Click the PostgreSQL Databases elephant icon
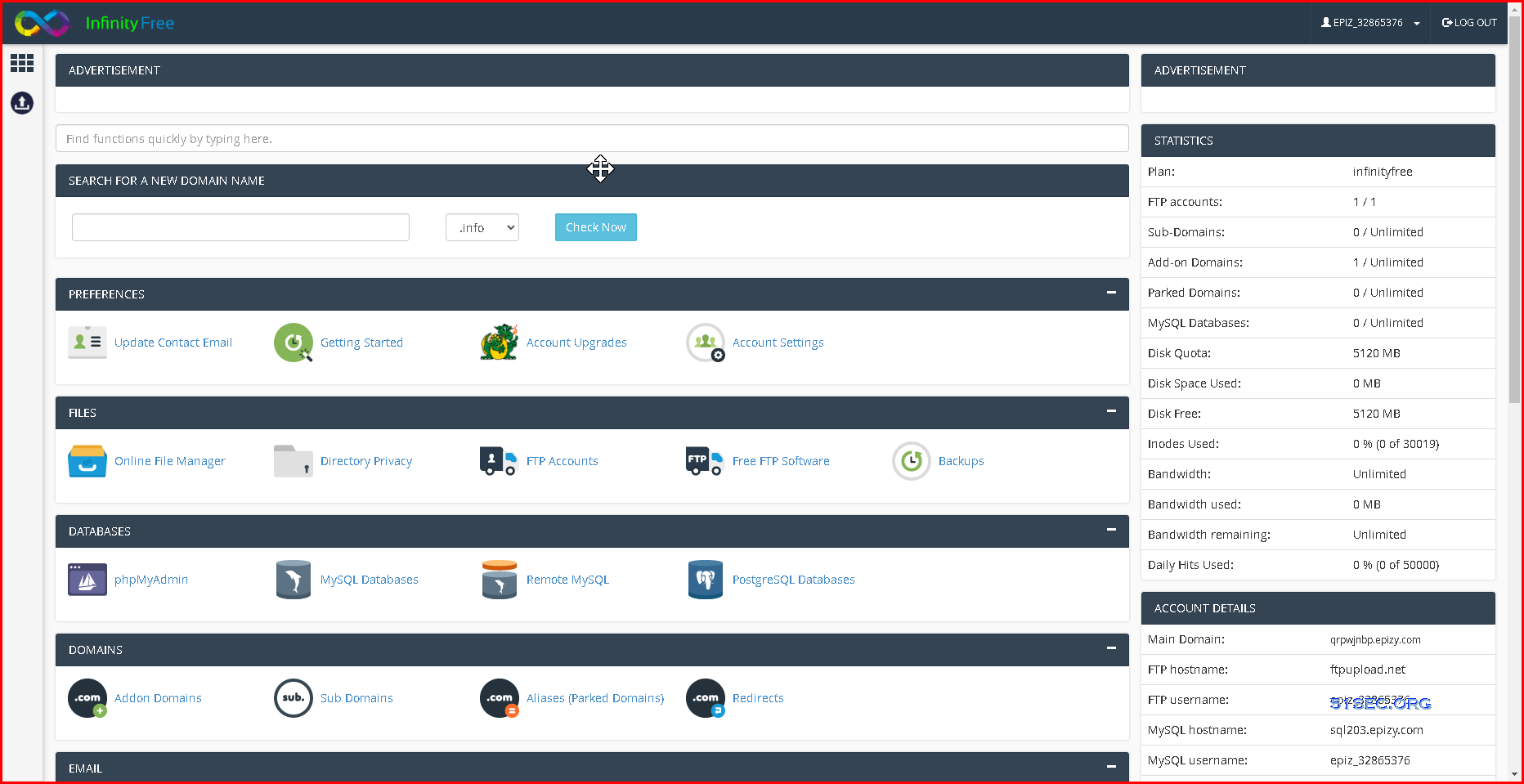The image size is (1524, 784). [x=706, y=580]
